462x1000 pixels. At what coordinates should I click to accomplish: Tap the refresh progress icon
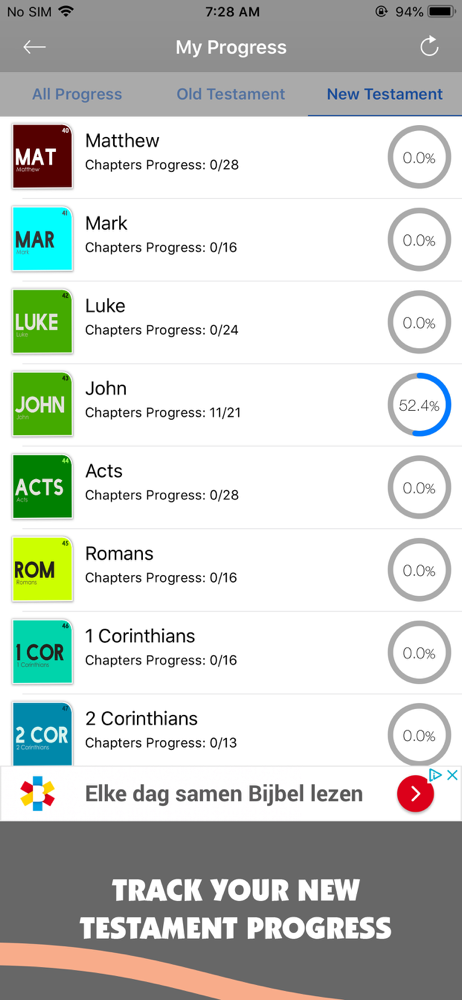(x=429, y=47)
